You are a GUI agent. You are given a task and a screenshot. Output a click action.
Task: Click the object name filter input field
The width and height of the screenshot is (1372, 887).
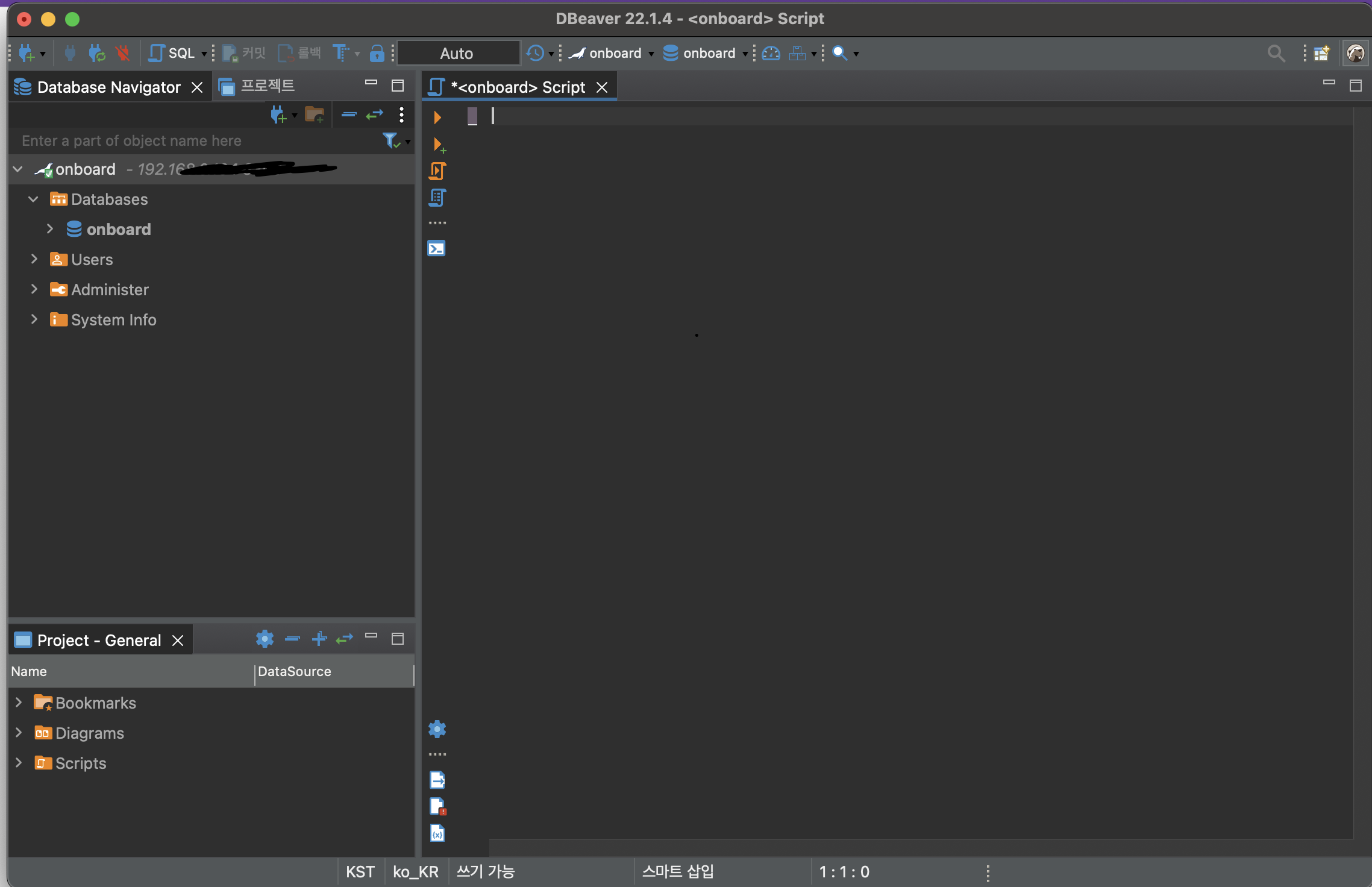[x=193, y=140]
